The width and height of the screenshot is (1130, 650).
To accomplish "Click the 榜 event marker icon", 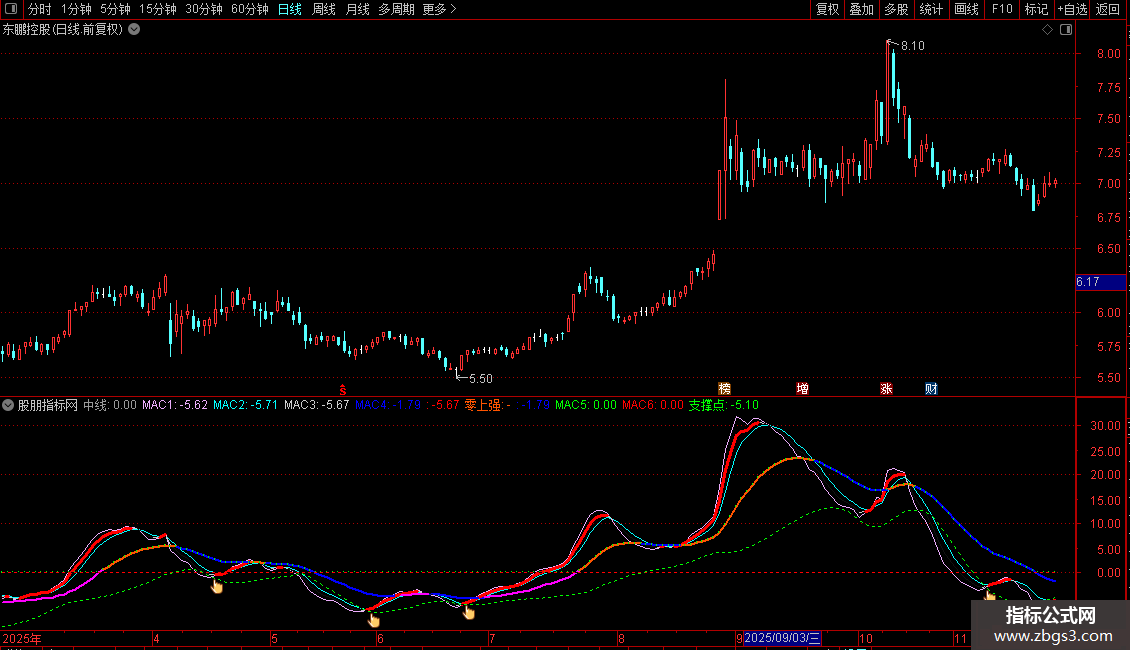I will pos(725,389).
